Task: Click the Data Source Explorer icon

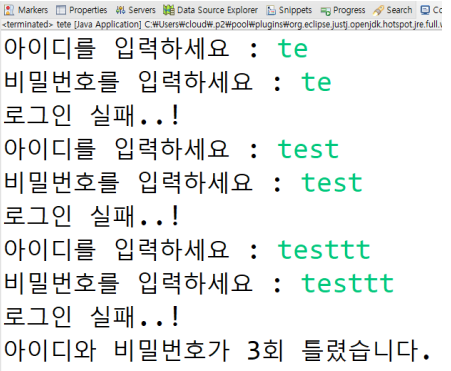Action: click(169, 10)
